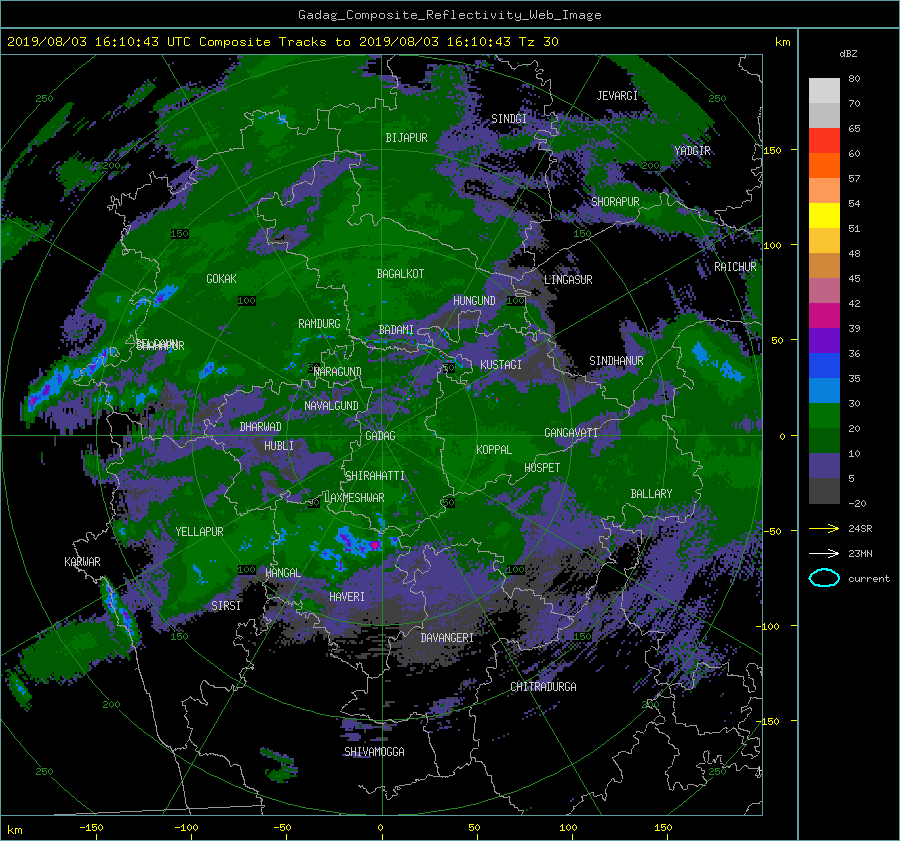Click the NAVALGUND city label
The image size is (900, 841).
click(x=331, y=406)
